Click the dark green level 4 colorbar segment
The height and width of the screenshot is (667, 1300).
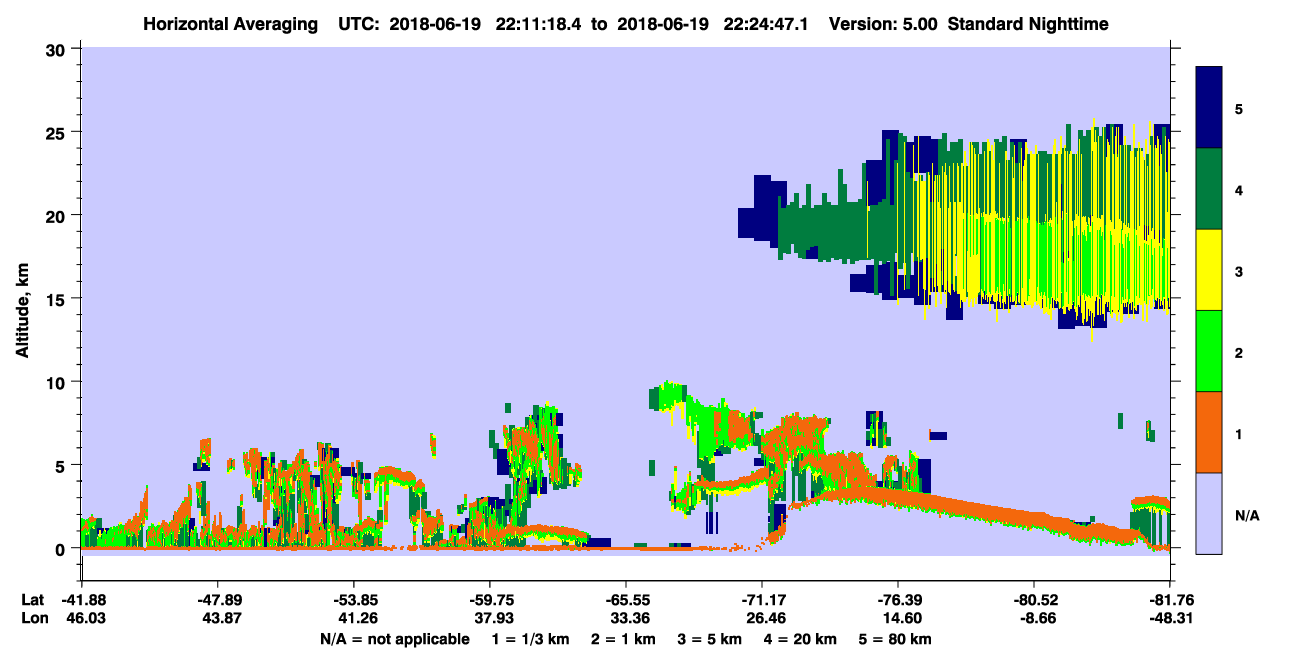pos(1209,188)
